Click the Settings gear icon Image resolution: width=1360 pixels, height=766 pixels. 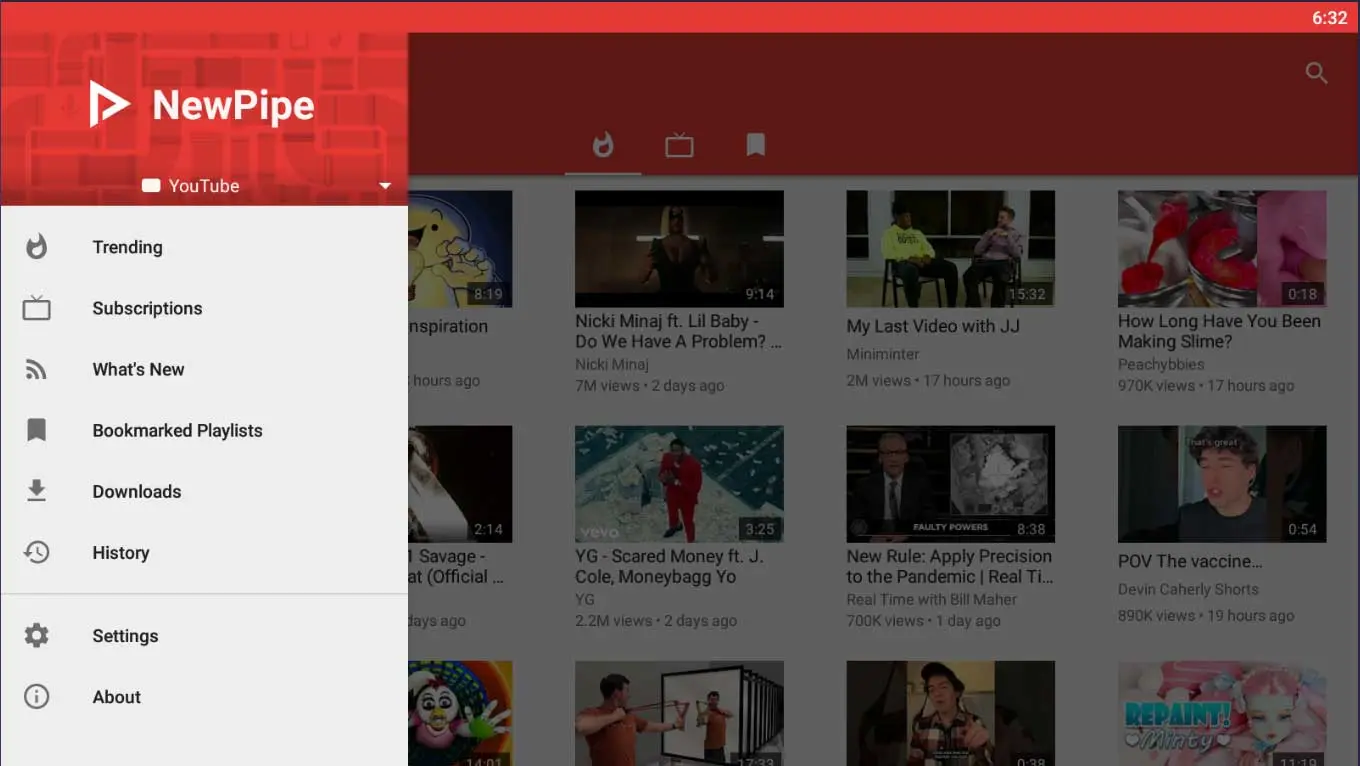coord(37,636)
